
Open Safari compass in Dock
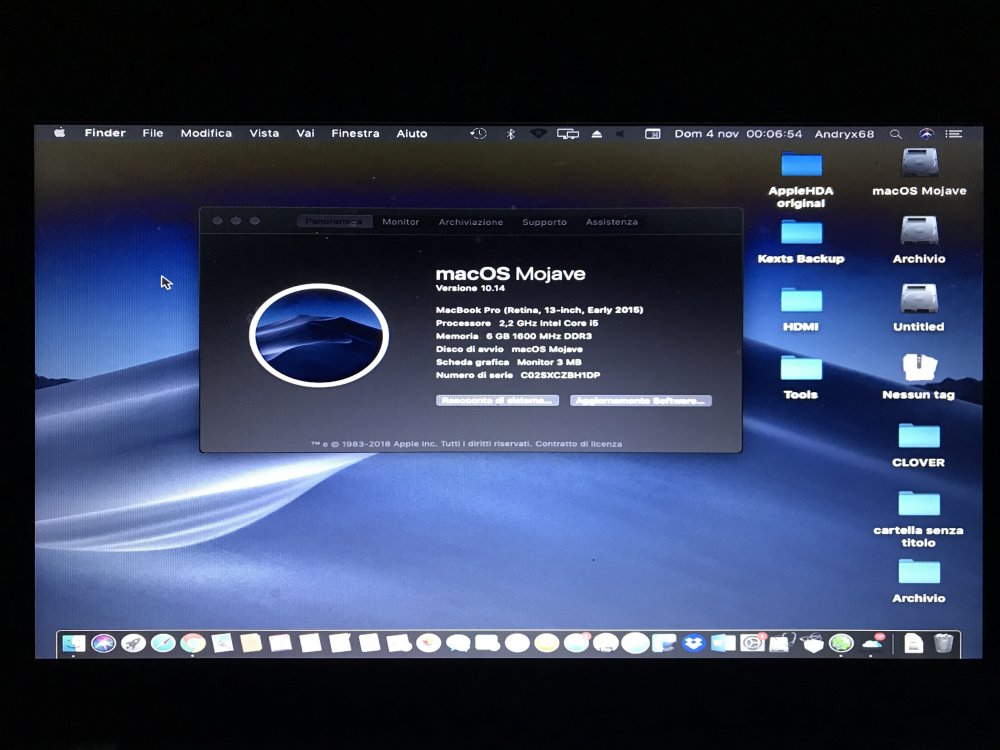pos(163,643)
